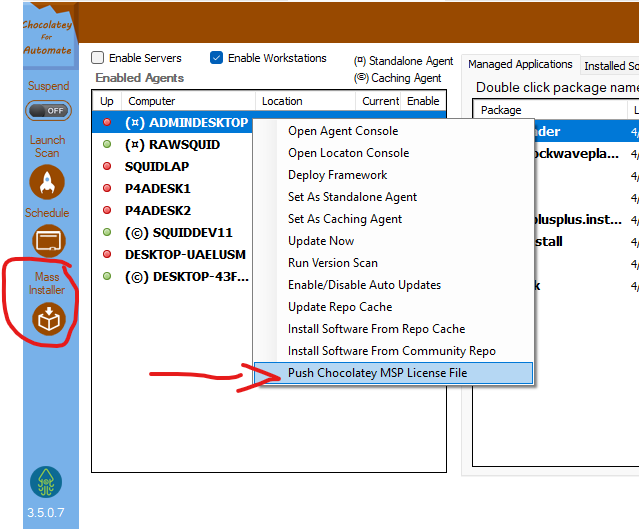Screen dimensions: 639x529
Task: Select Run Version Scan entry
Action: 393,263
